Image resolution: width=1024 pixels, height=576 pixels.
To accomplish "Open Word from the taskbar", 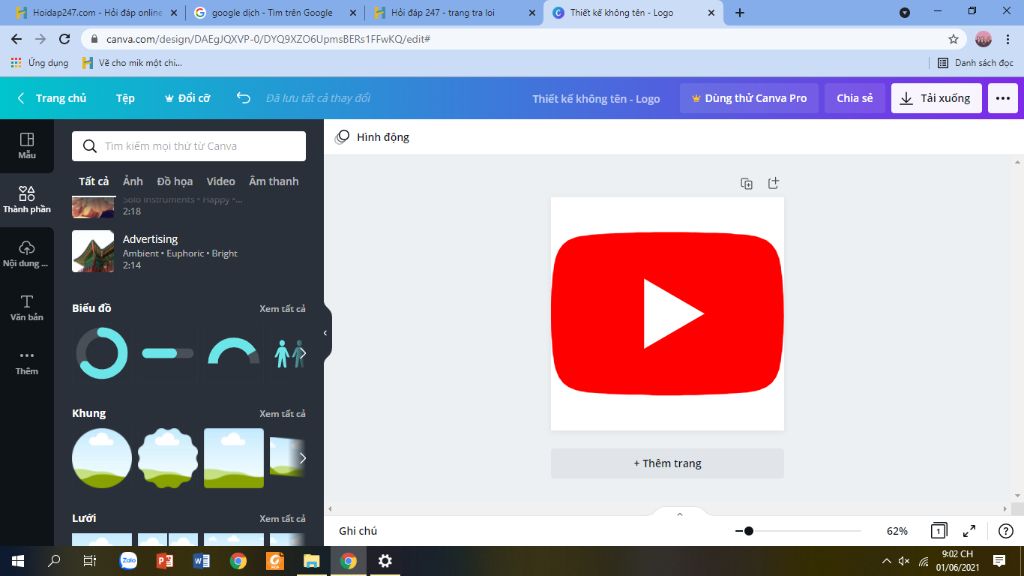I will pos(201,561).
